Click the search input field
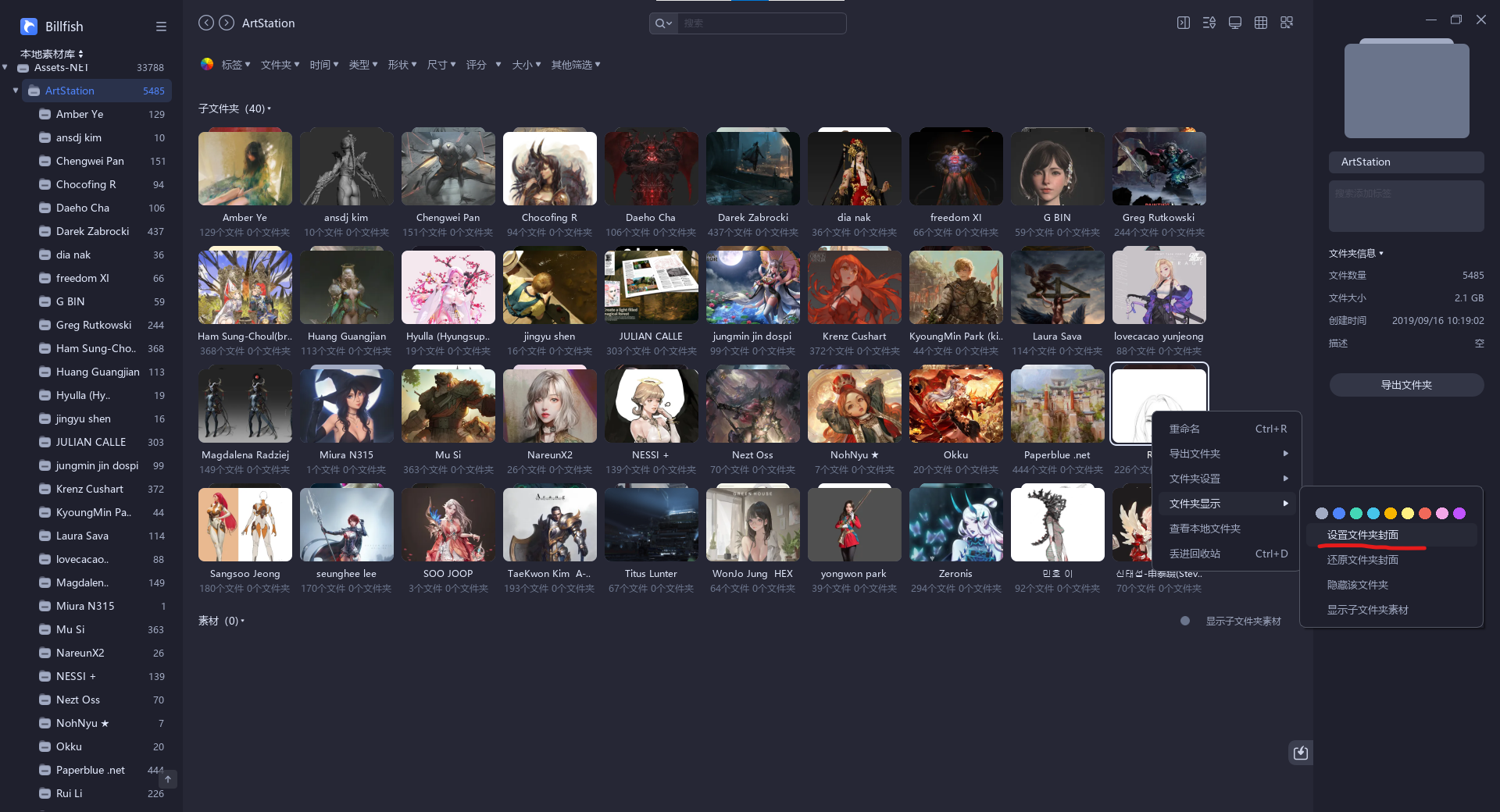The height and width of the screenshot is (812, 1500). click(762, 23)
